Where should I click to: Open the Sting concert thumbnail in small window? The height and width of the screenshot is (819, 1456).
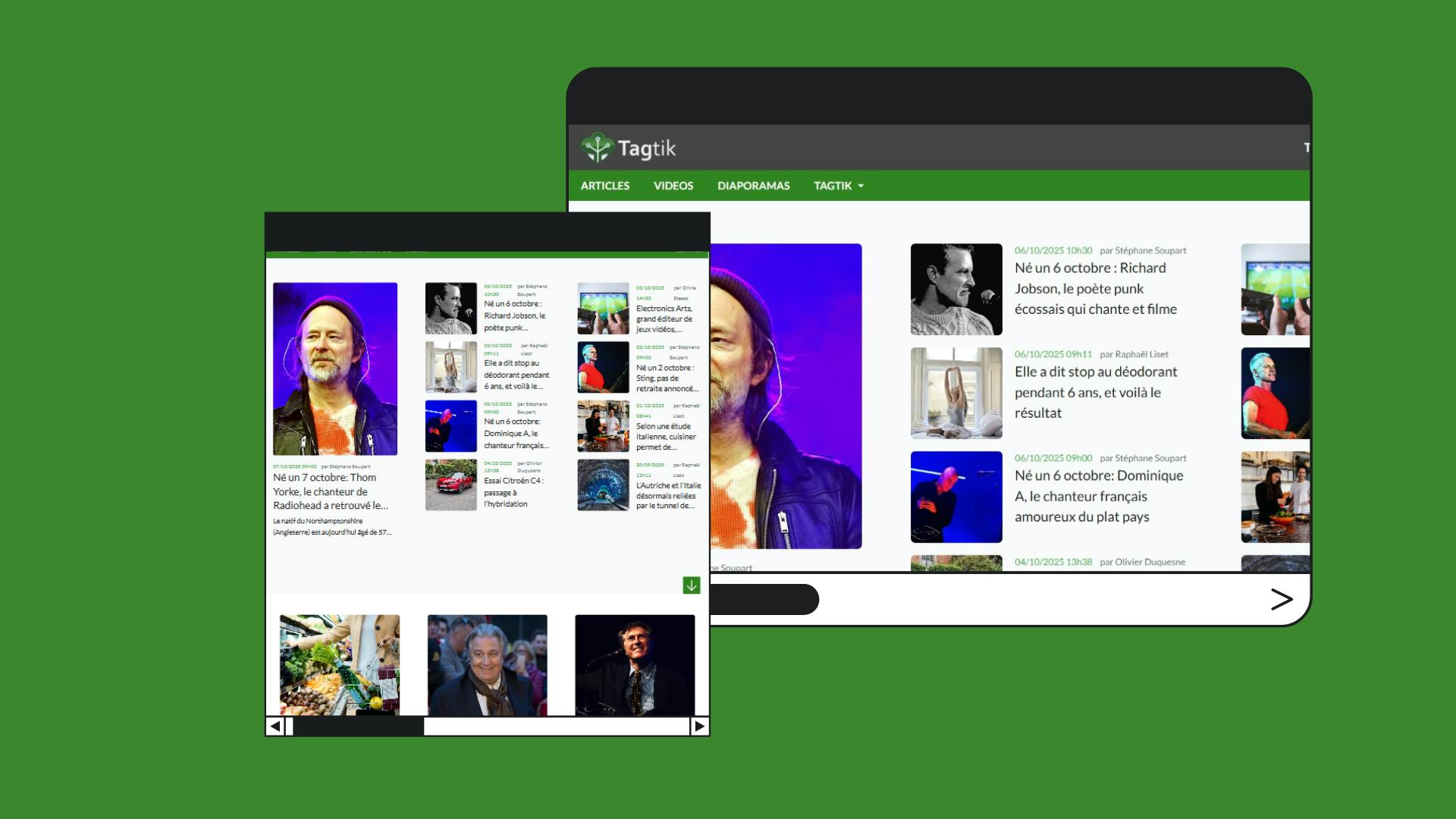coord(603,367)
